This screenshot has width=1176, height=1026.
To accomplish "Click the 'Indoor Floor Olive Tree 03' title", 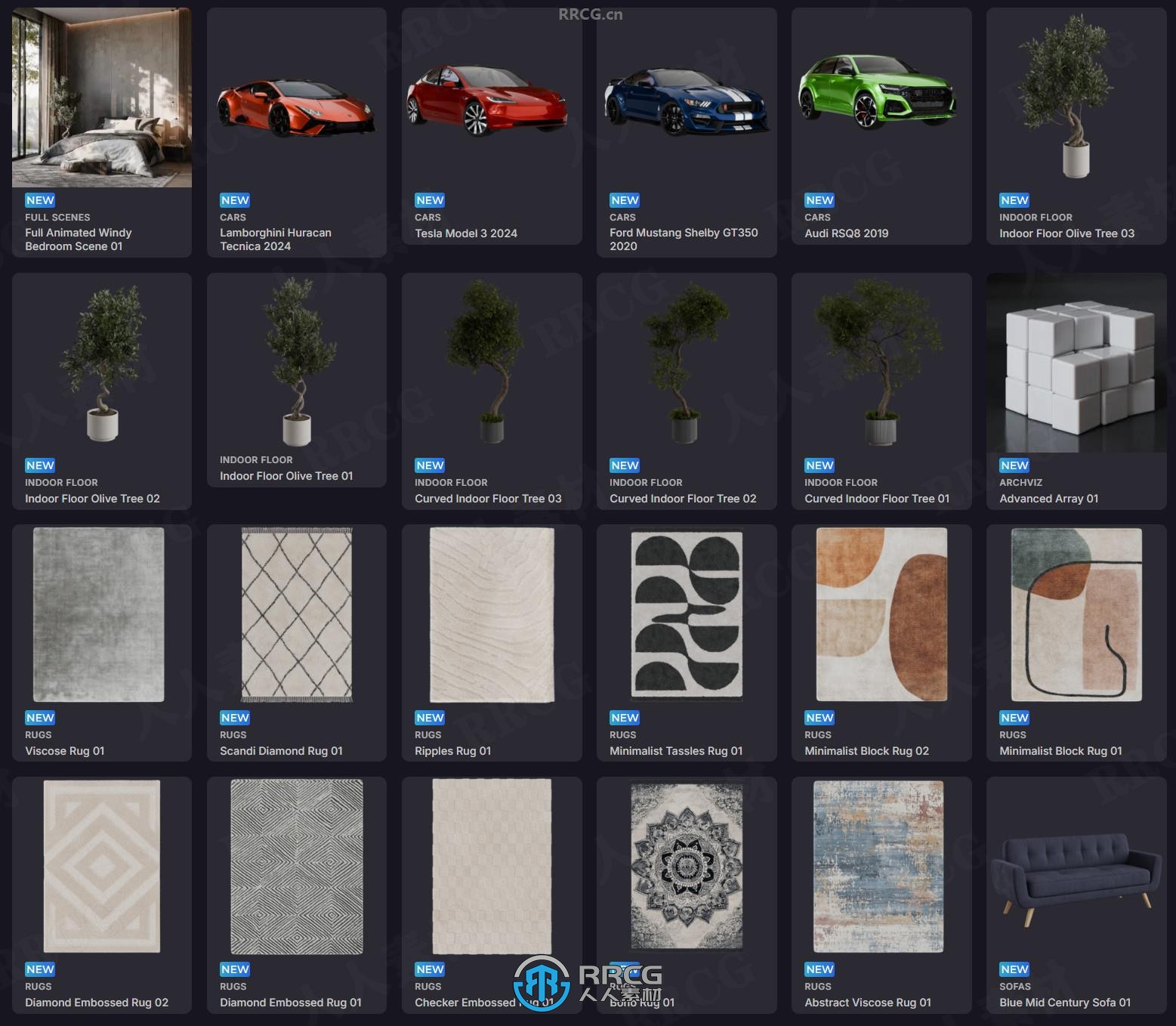I will pyautogui.click(x=1067, y=233).
